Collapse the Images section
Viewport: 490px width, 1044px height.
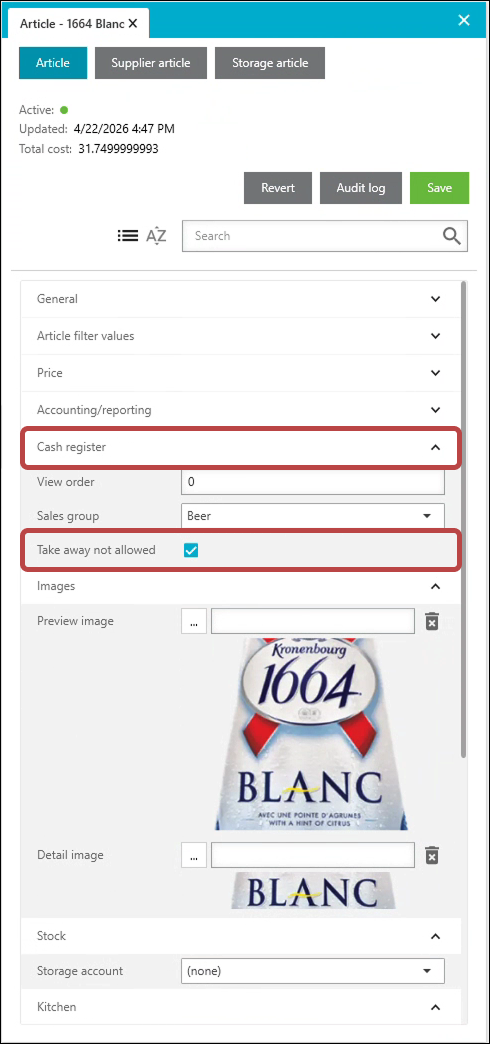240,586
